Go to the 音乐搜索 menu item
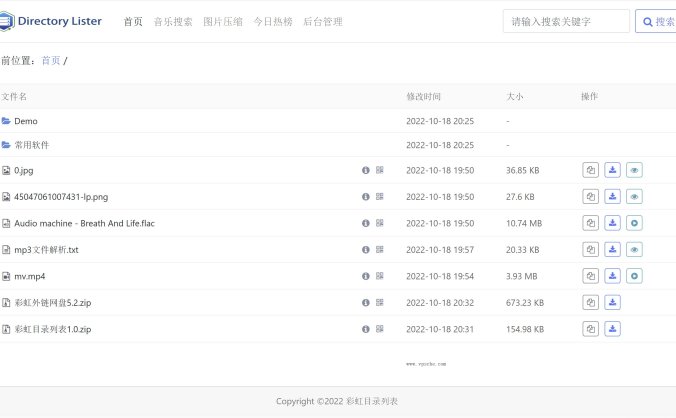676x418 pixels. [173, 21]
